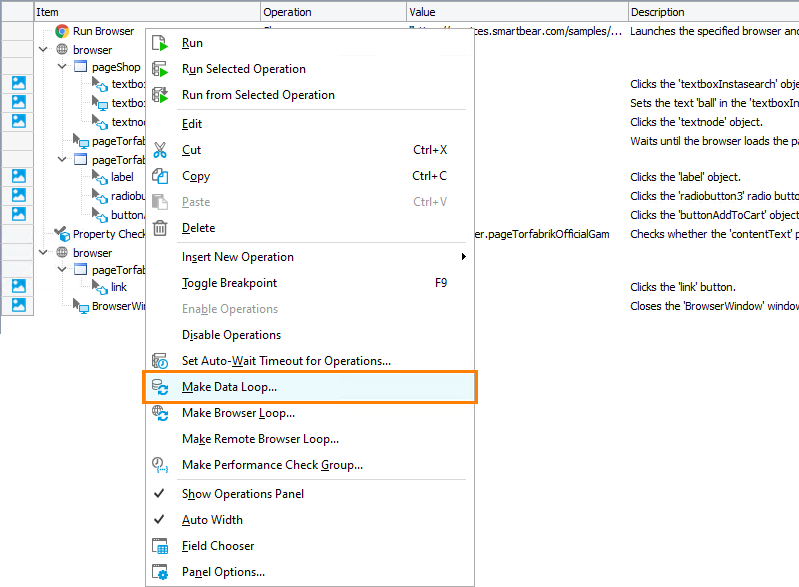799x587 pixels.
Task: Click the Field Chooser icon
Action: click(x=160, y=546)
